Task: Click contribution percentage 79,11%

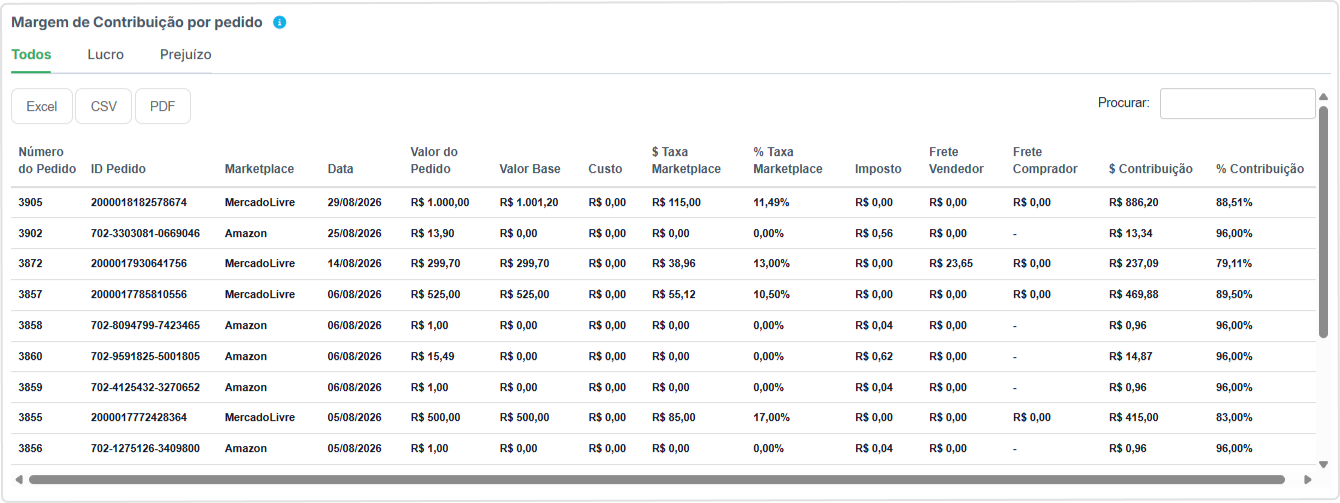Action: [x=1234, y=264]
